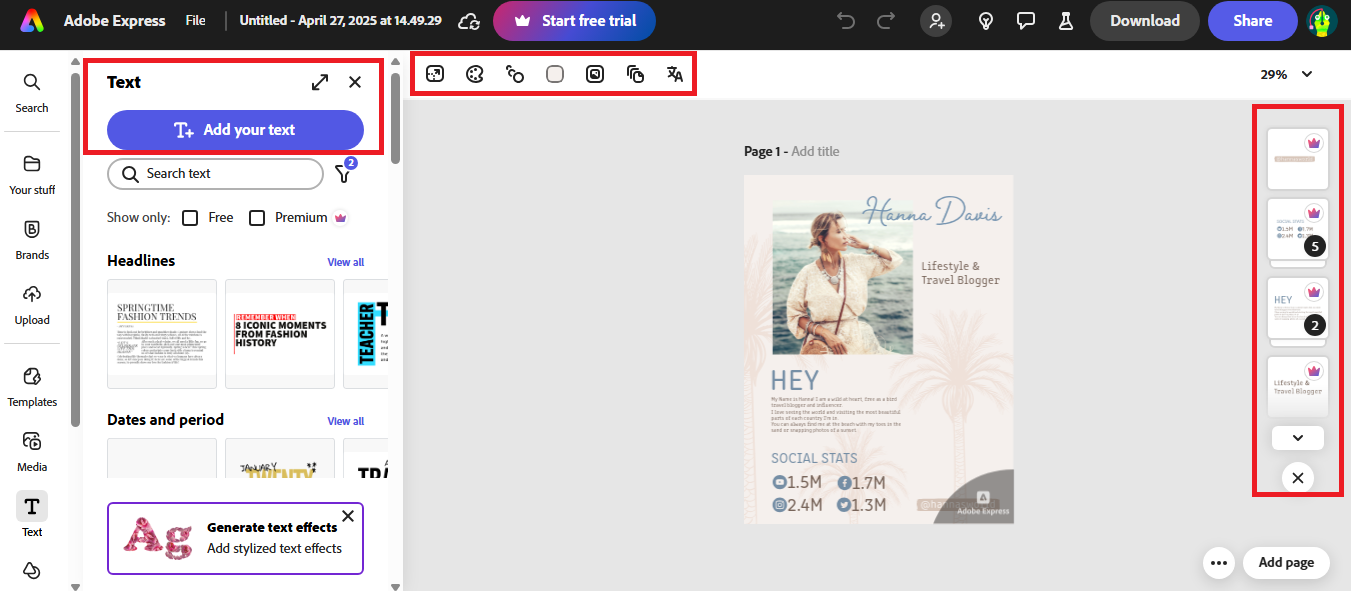Select the first page layout thumbnail on right
Screen dimensions: 1351x591
pyautogui.click(x=1298, y=159)
